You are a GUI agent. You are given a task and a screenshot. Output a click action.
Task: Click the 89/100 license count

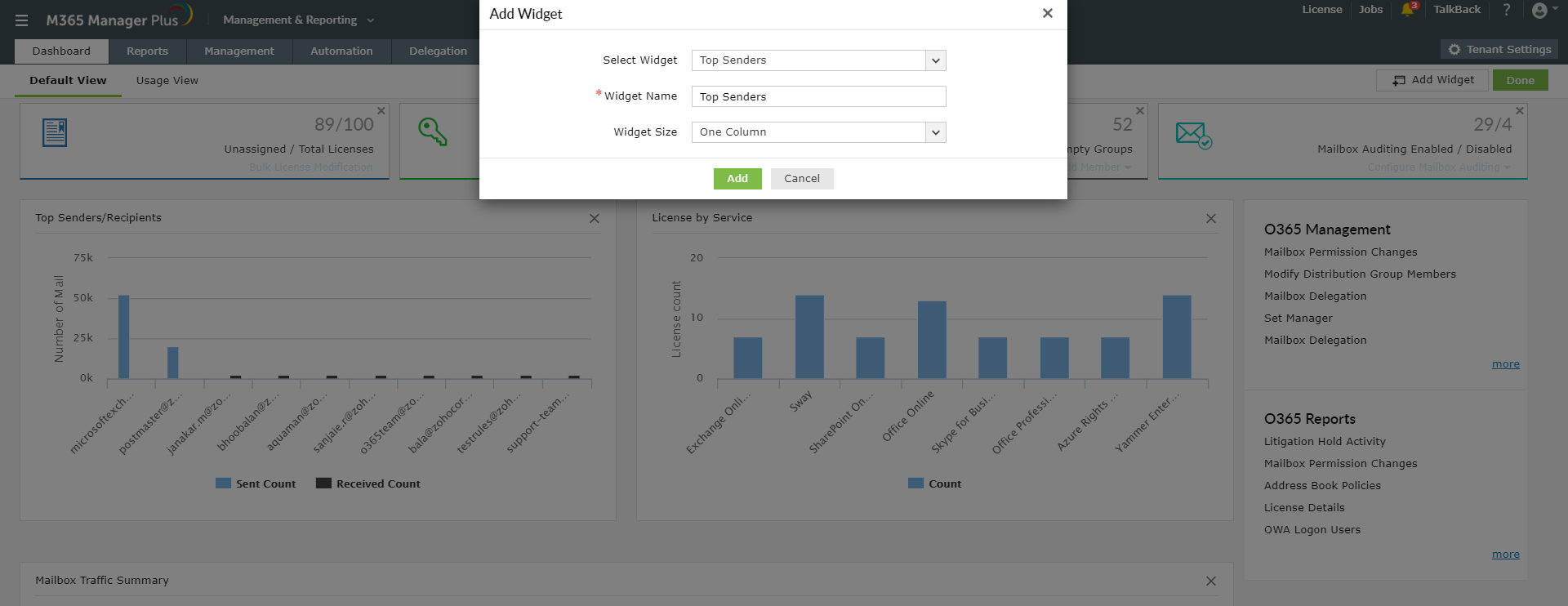coord(344,125)
